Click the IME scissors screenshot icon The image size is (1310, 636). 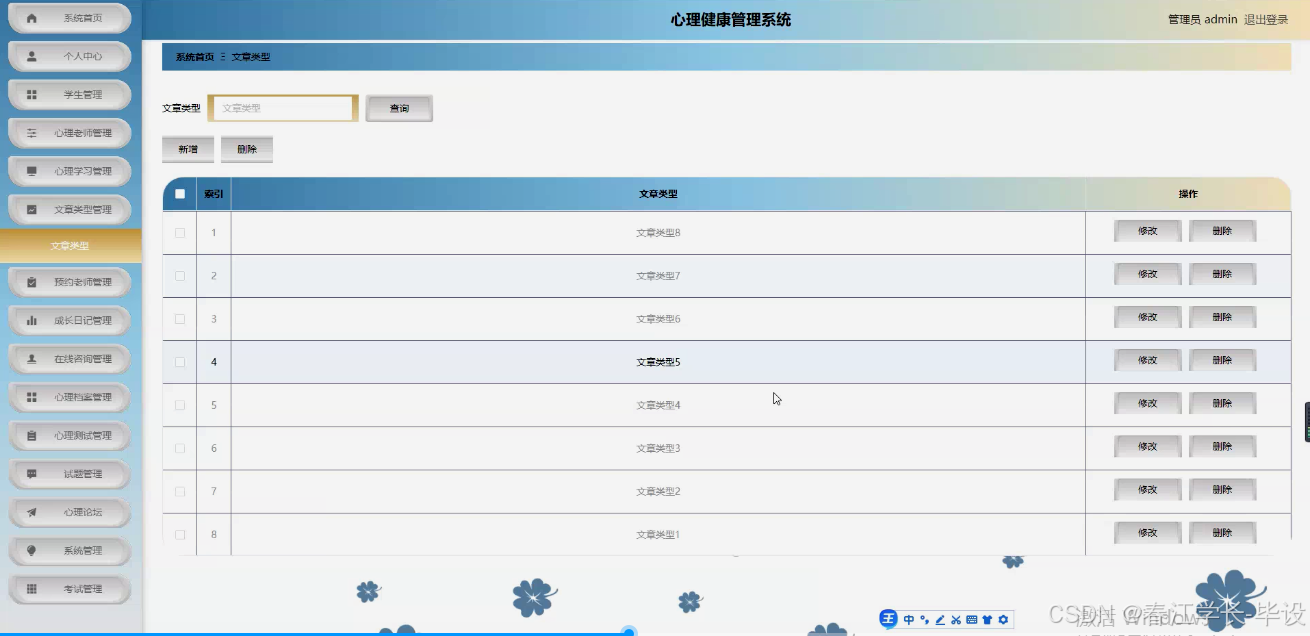956,620
